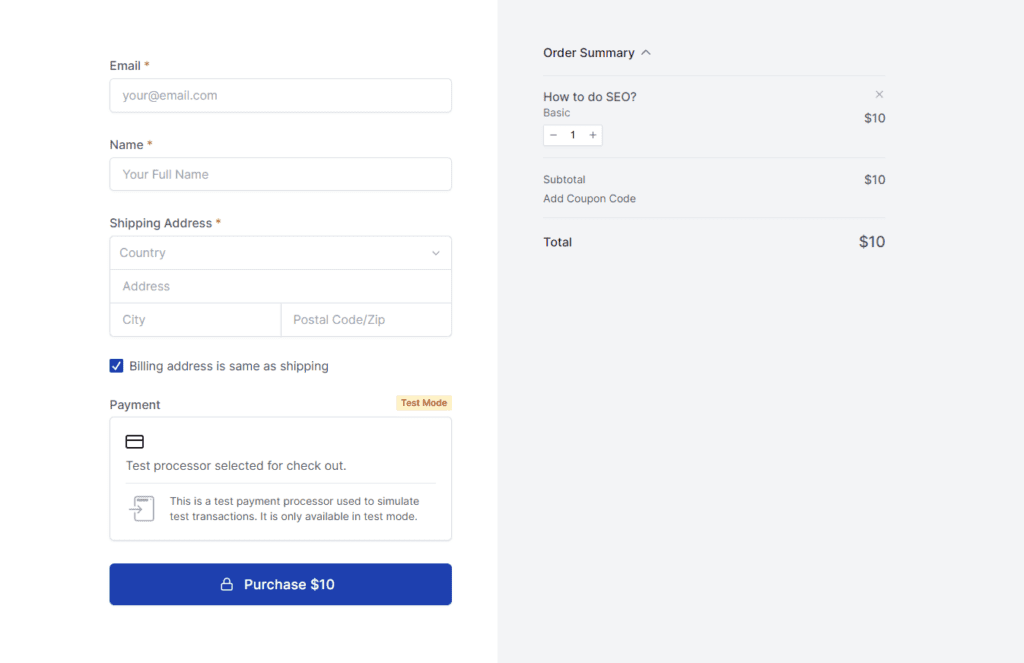Click Add Coupon Code link

tap(589, 199)
